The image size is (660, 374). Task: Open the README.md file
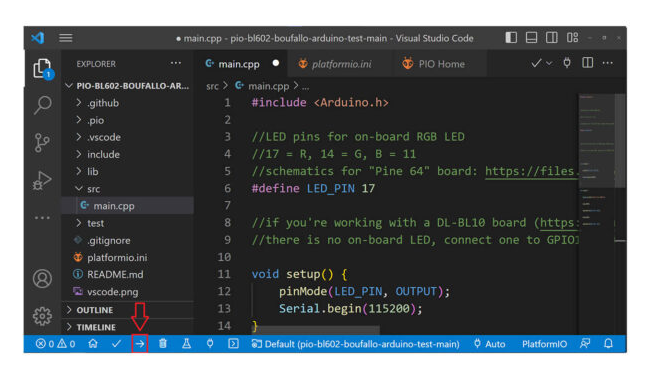(128, 274)
